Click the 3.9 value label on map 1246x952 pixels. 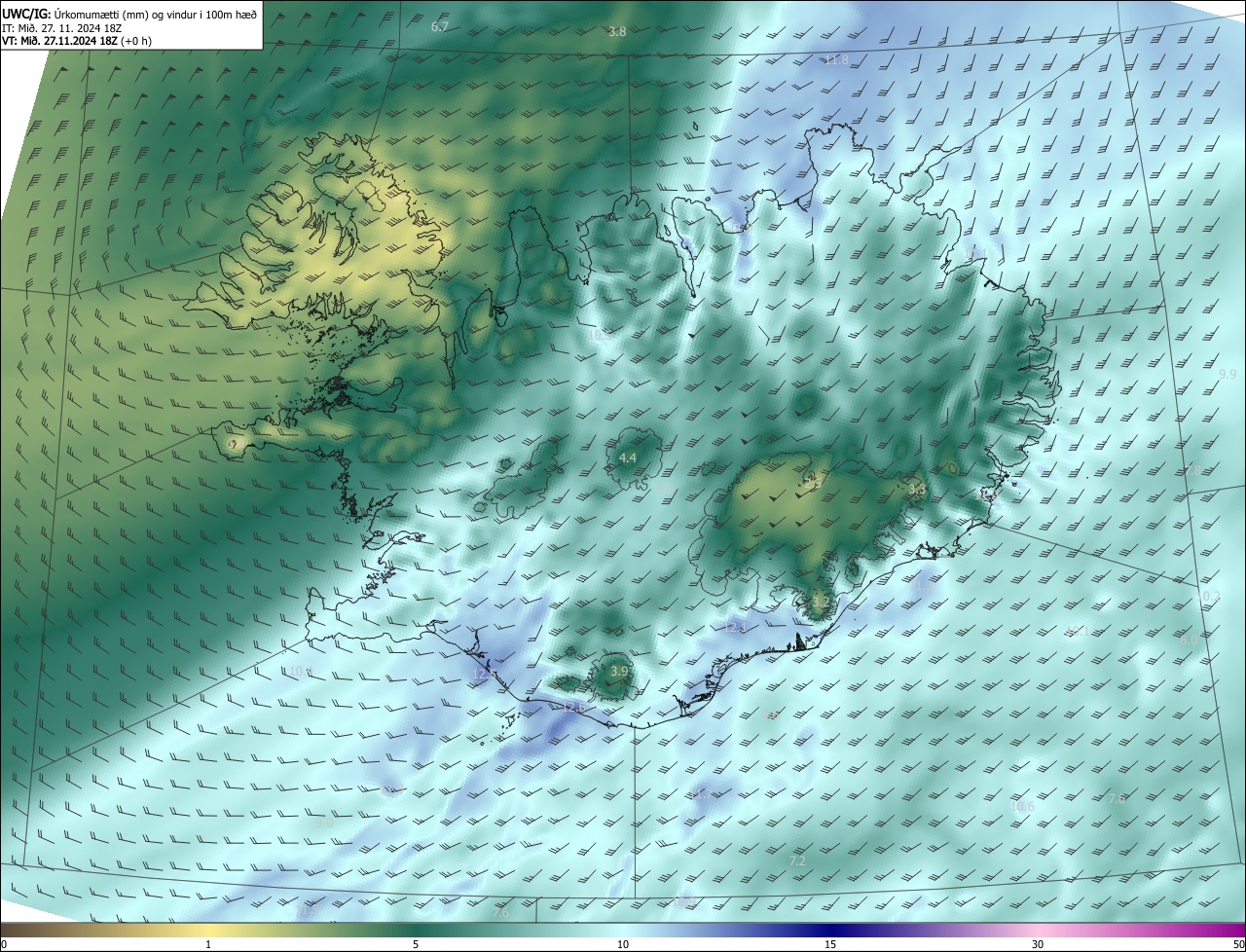619,672
